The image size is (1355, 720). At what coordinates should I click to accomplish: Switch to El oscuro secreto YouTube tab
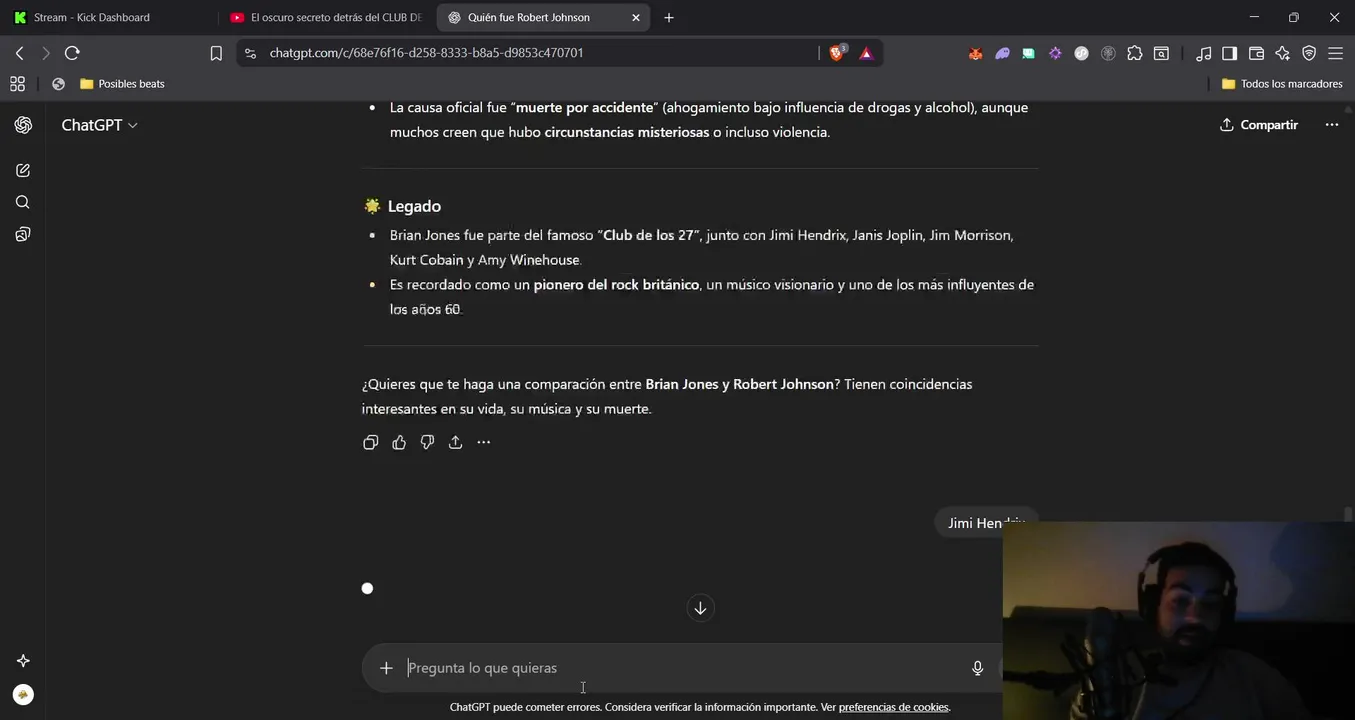coord(326,17)
